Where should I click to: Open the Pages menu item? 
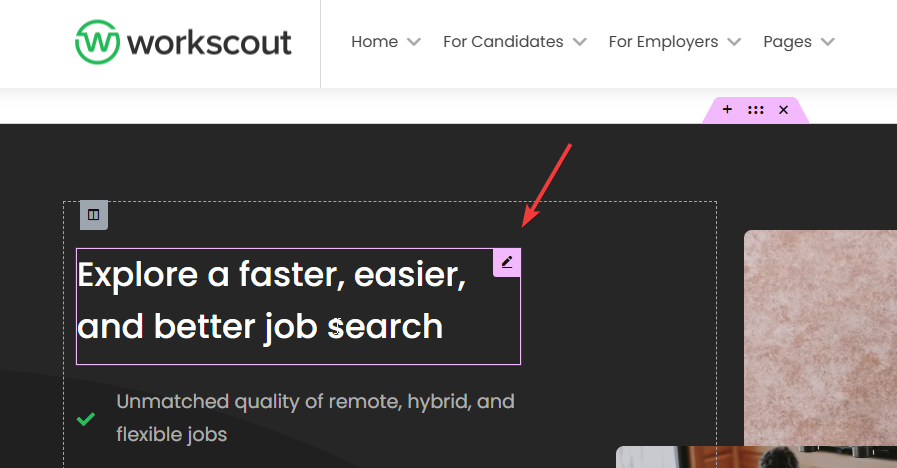787,42
